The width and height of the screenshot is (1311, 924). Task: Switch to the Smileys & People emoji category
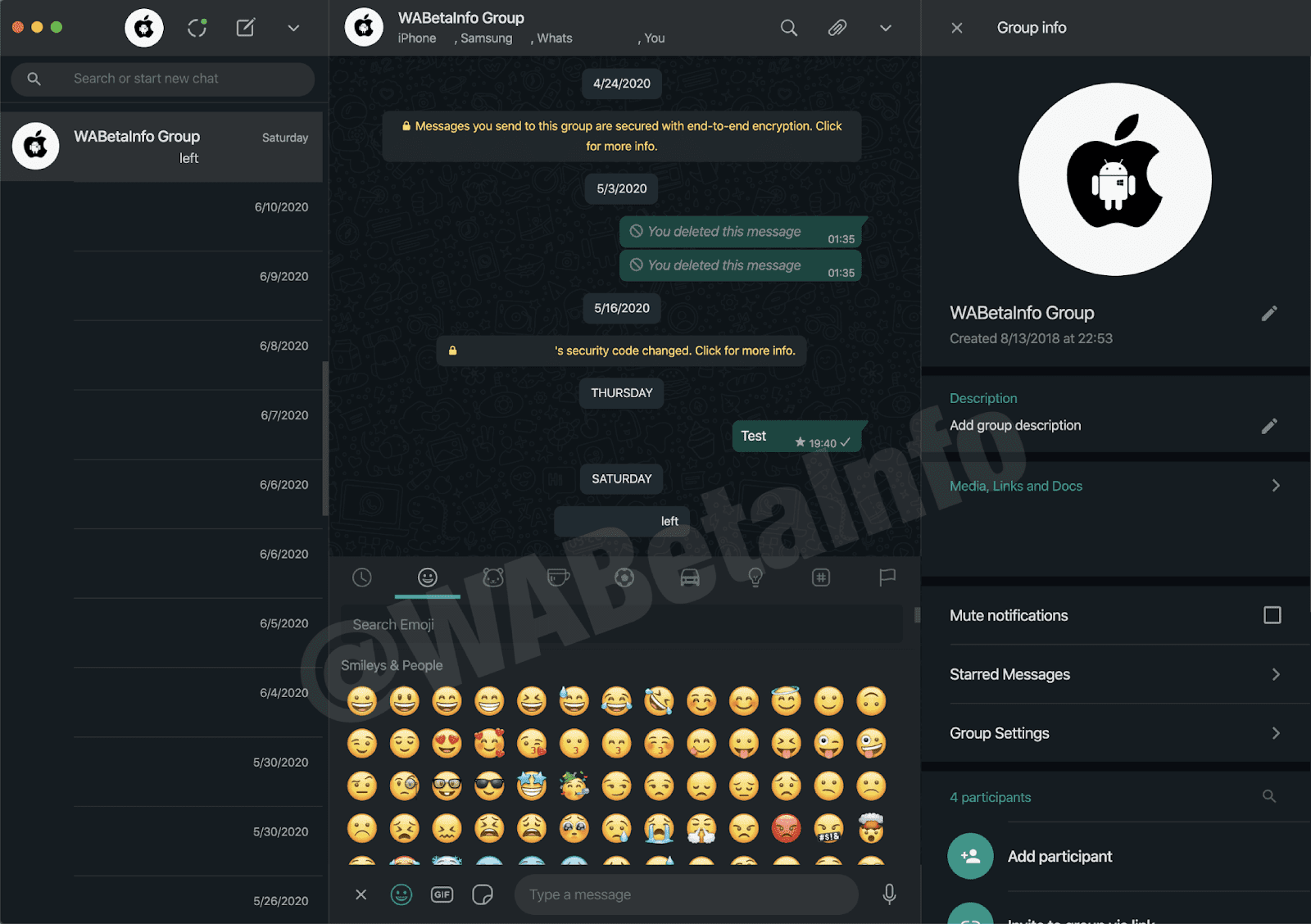point(427,577)
